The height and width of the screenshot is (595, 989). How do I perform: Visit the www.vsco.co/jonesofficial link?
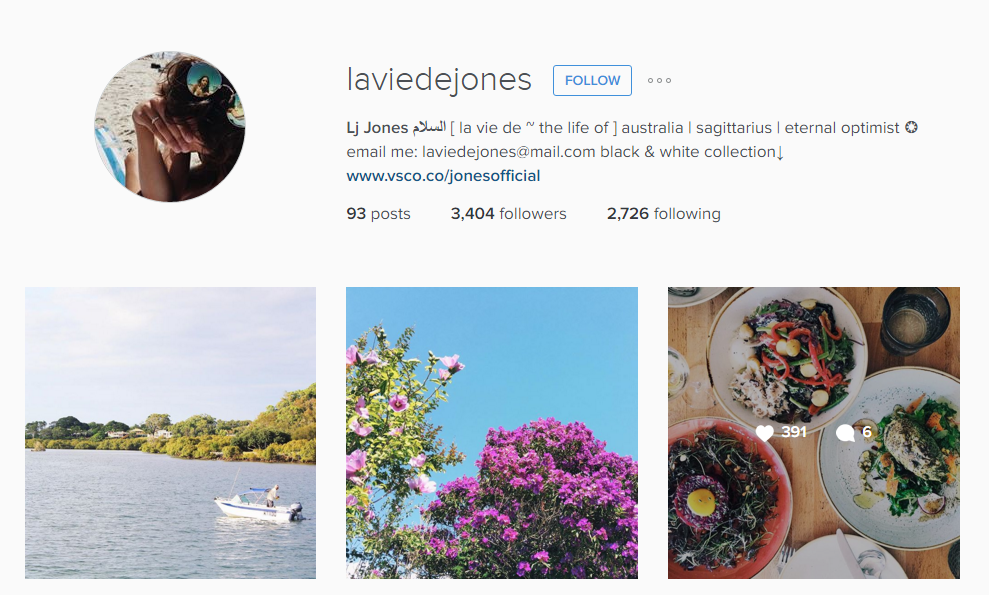tap(443, 175)
